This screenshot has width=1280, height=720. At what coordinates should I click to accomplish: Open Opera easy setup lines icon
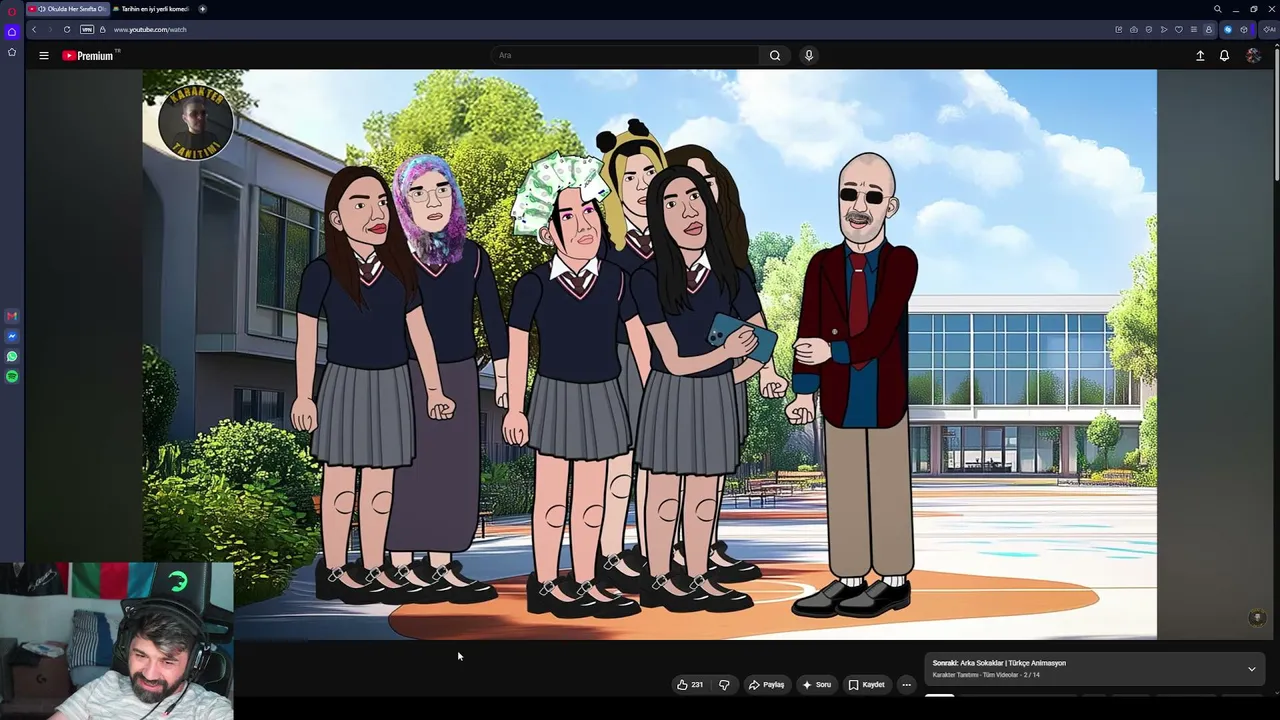1193,30
